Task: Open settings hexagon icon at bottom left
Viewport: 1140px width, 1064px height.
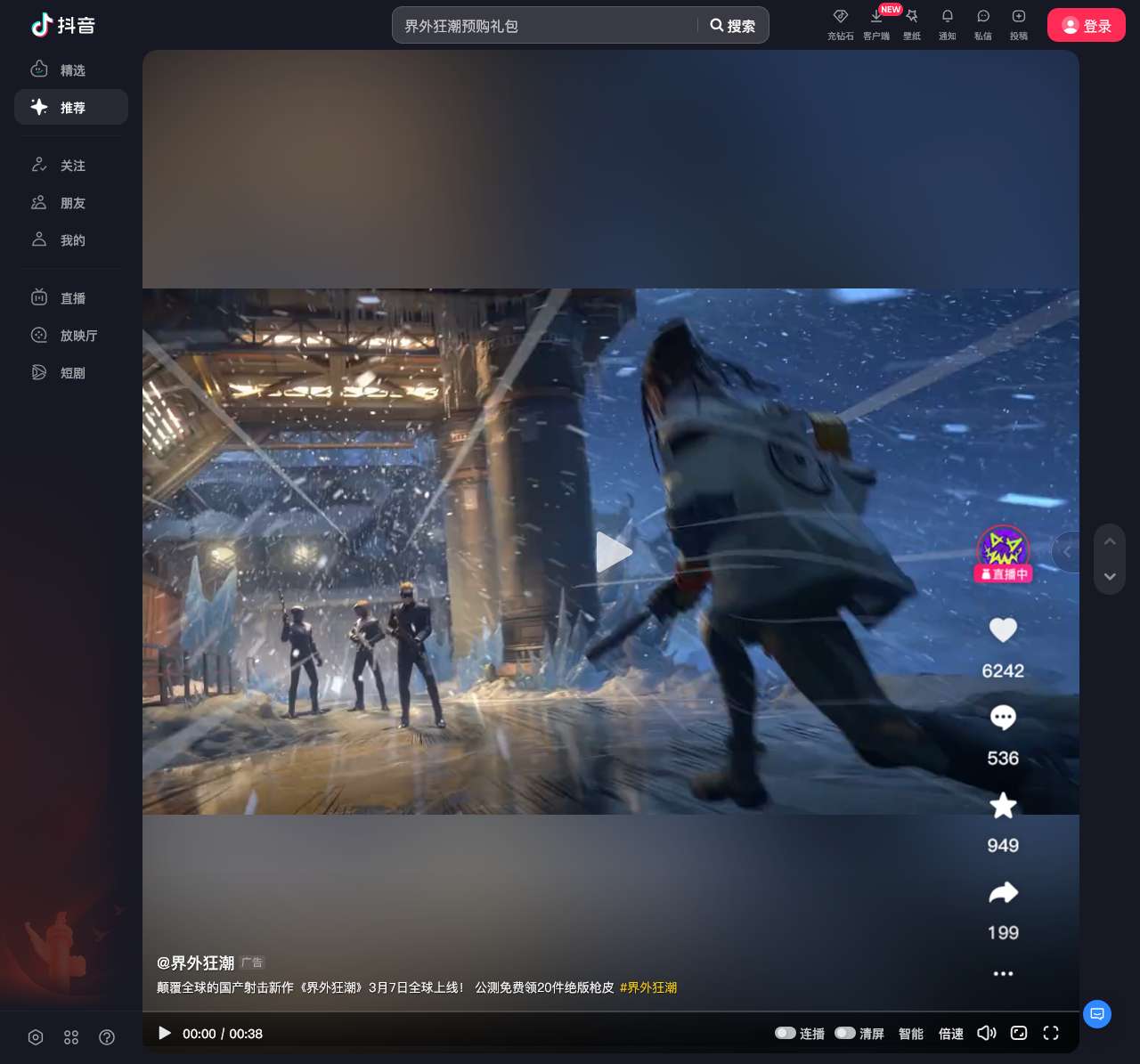Action: pyautogui.click(x=36, y=1037)
